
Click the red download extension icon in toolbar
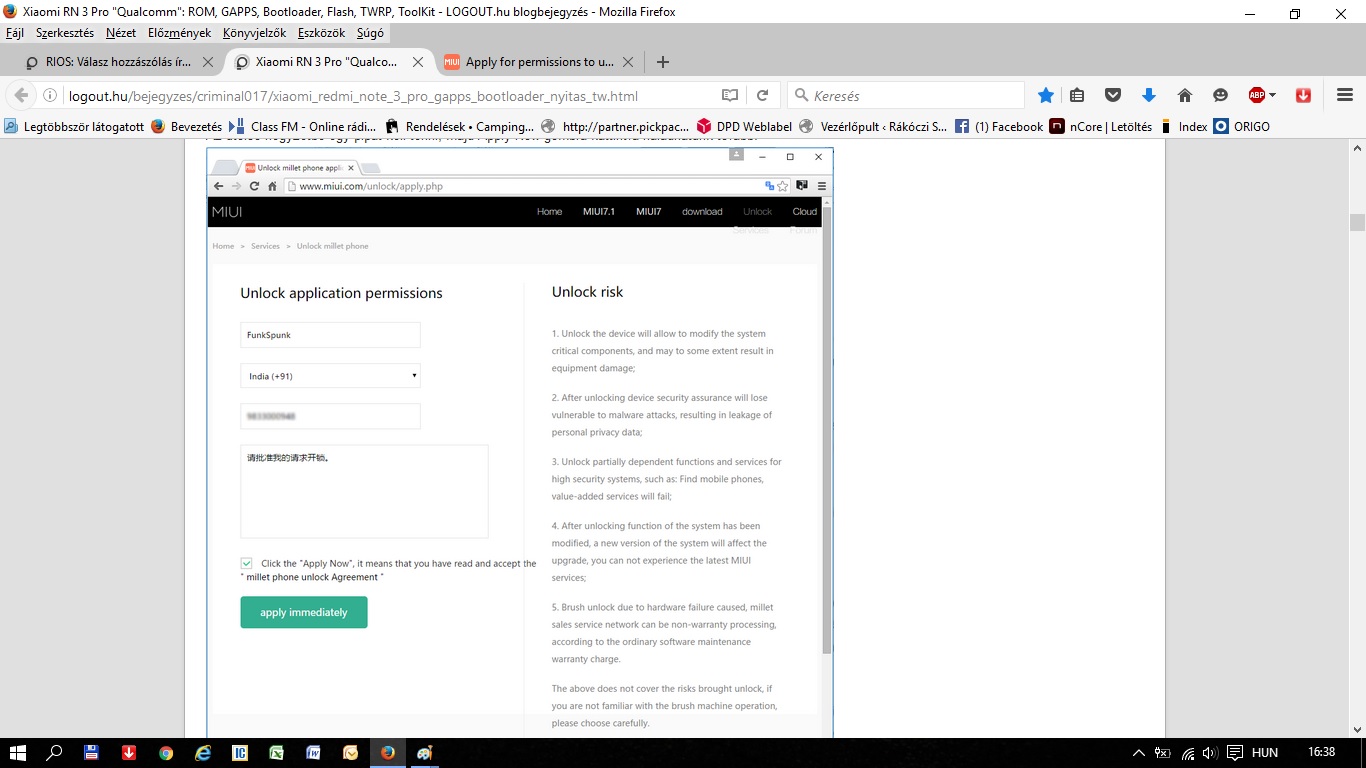(1303, 95)
